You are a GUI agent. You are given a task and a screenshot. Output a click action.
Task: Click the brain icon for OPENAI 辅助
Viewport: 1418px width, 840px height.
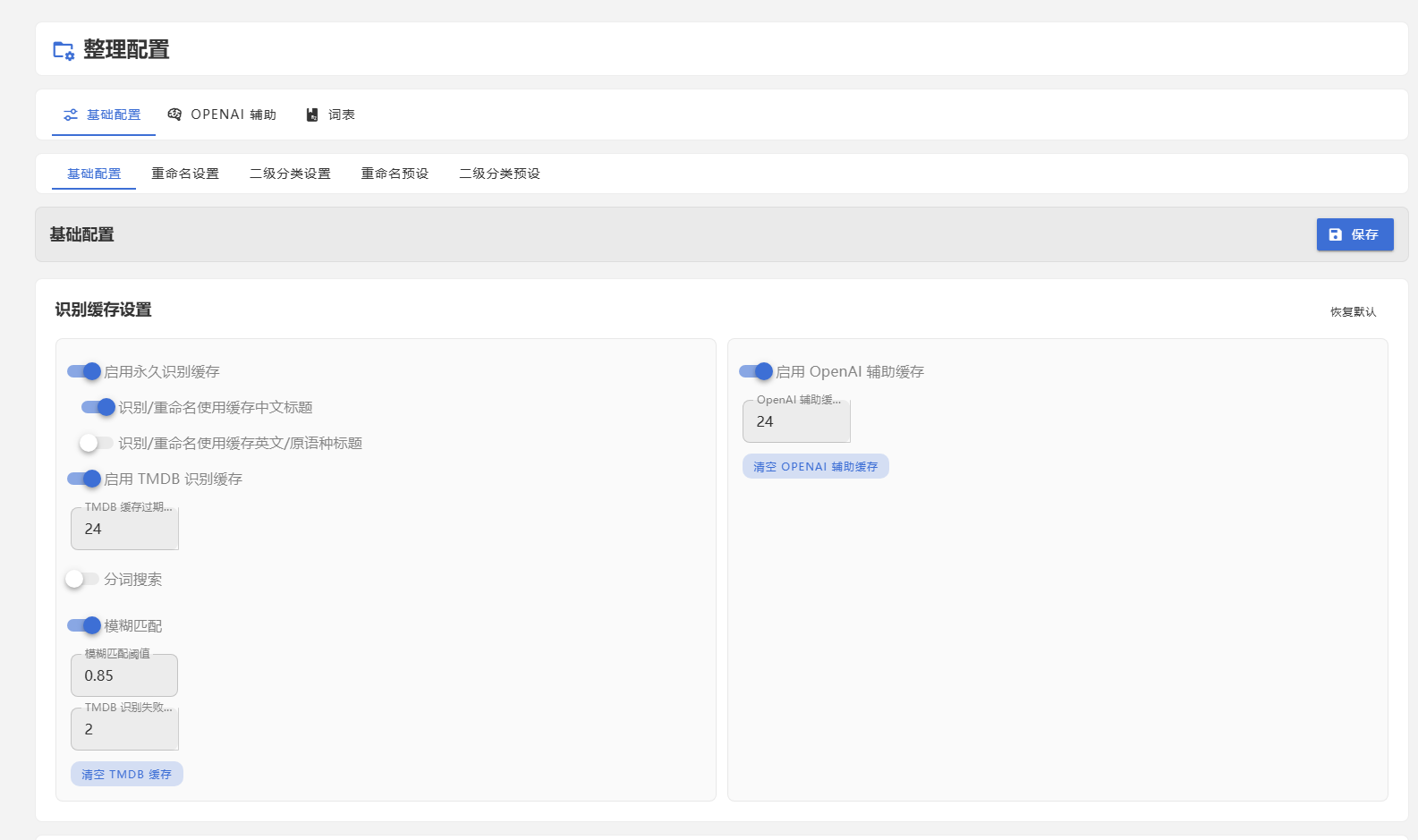[x=174, y=115]
